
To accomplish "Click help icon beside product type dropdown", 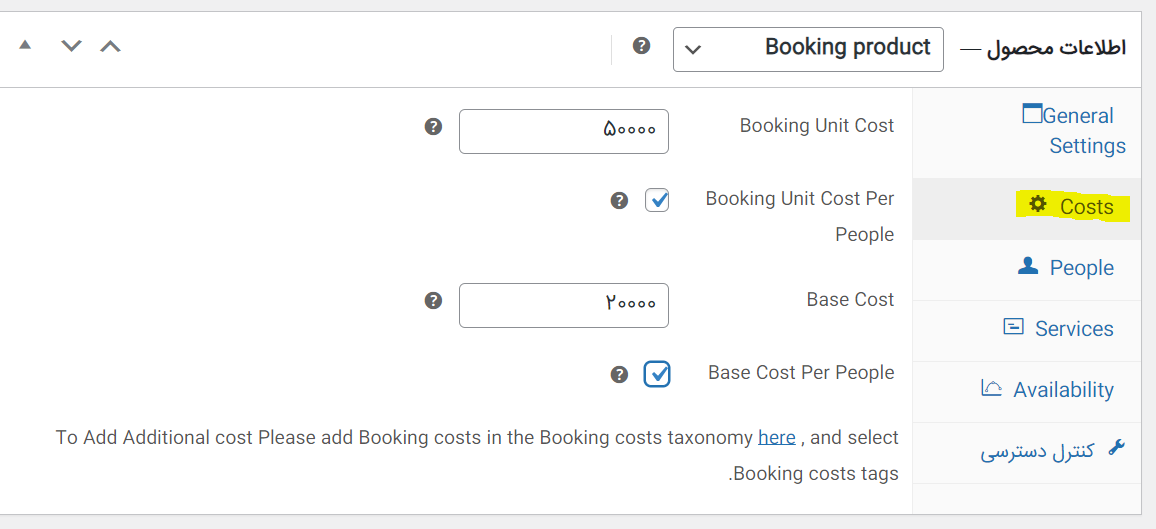I will pos(642,46).
